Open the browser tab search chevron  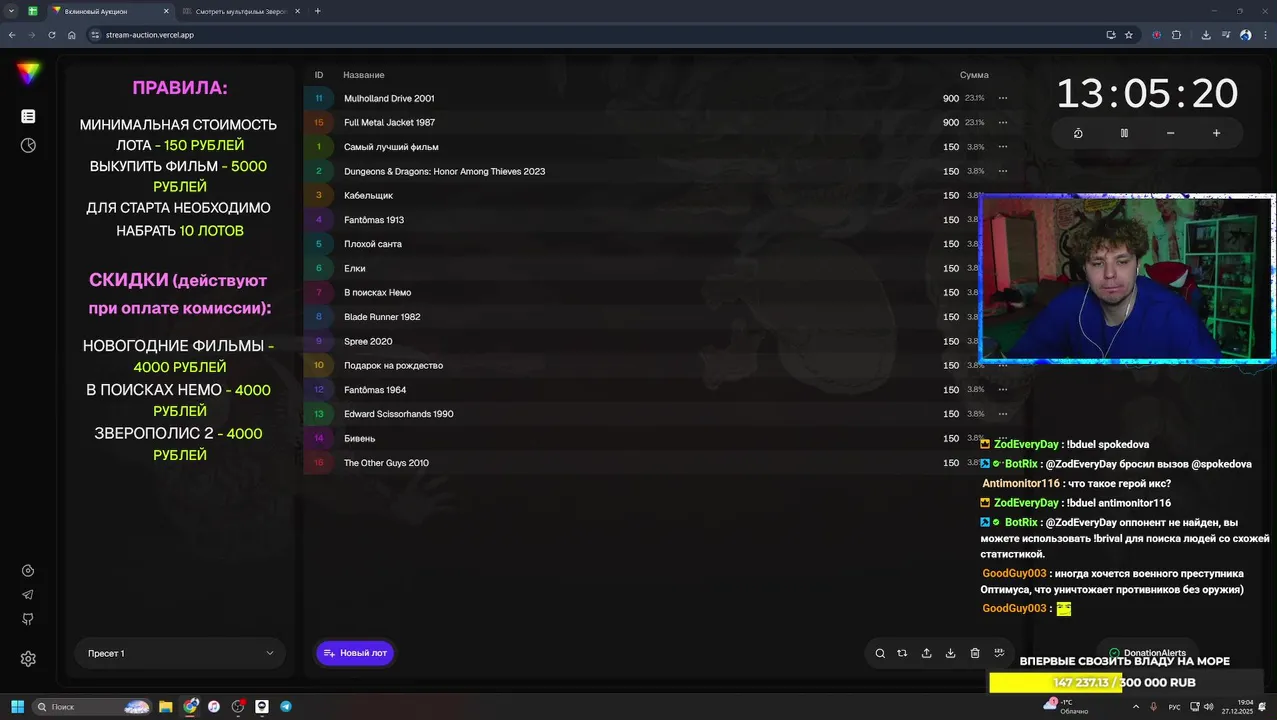point(11,11)
